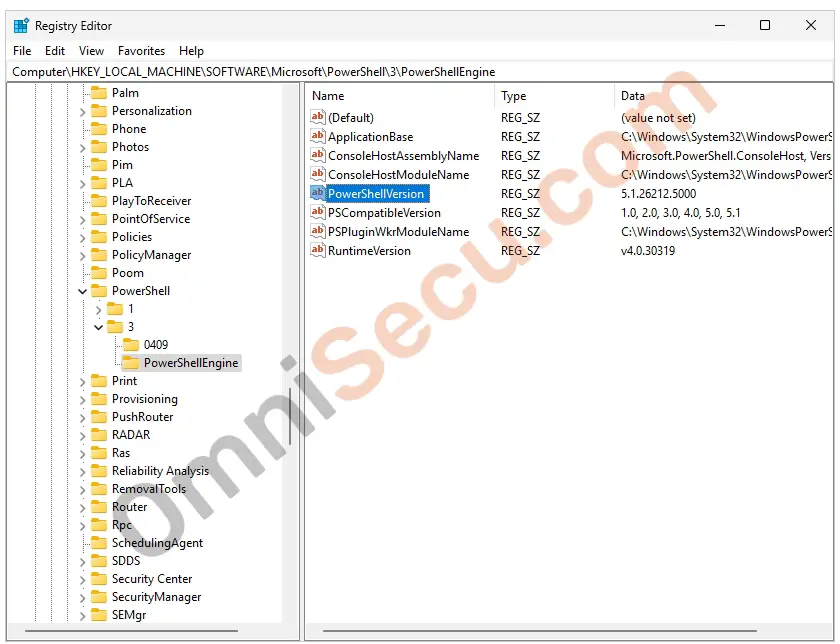This screenshot has height=644, width=840.
Task: Expand the Policies key
Action: 82,238
